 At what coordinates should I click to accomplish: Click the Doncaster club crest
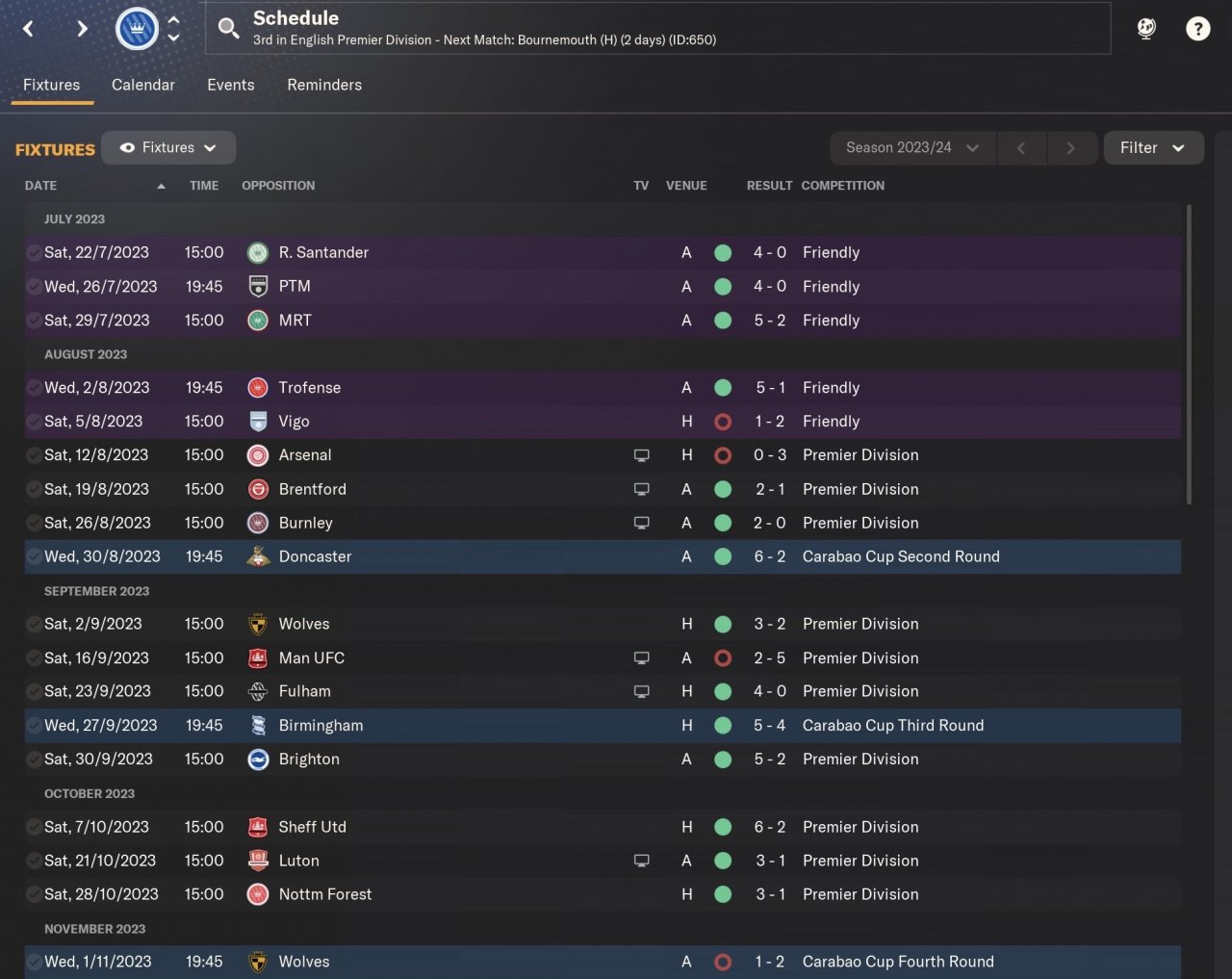[258, 556]
